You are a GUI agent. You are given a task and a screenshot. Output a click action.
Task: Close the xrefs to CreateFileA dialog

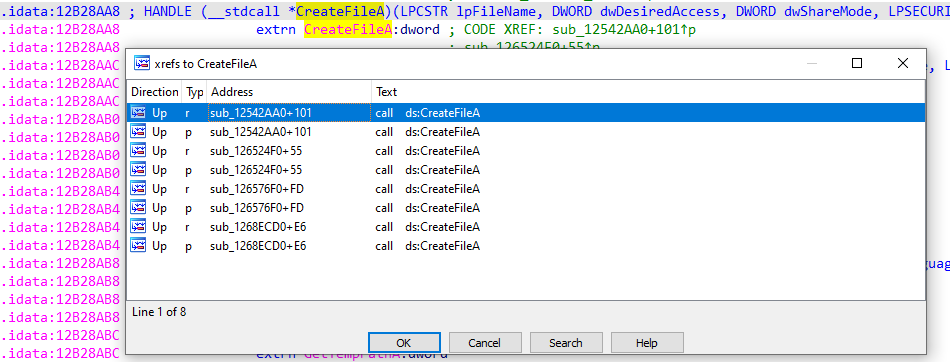[903, 63]
